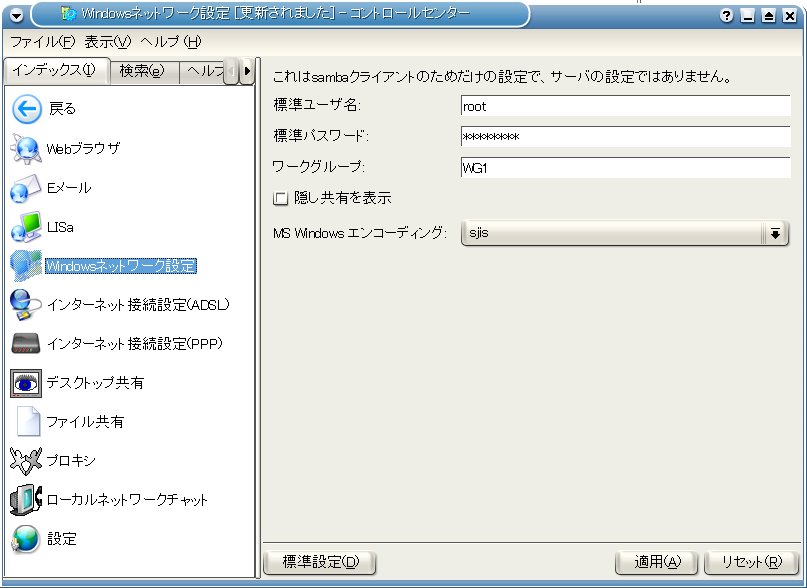
Task: Click the ワークグループ field containing WG1
Action: pyautogui.click(x=625, y=167)
